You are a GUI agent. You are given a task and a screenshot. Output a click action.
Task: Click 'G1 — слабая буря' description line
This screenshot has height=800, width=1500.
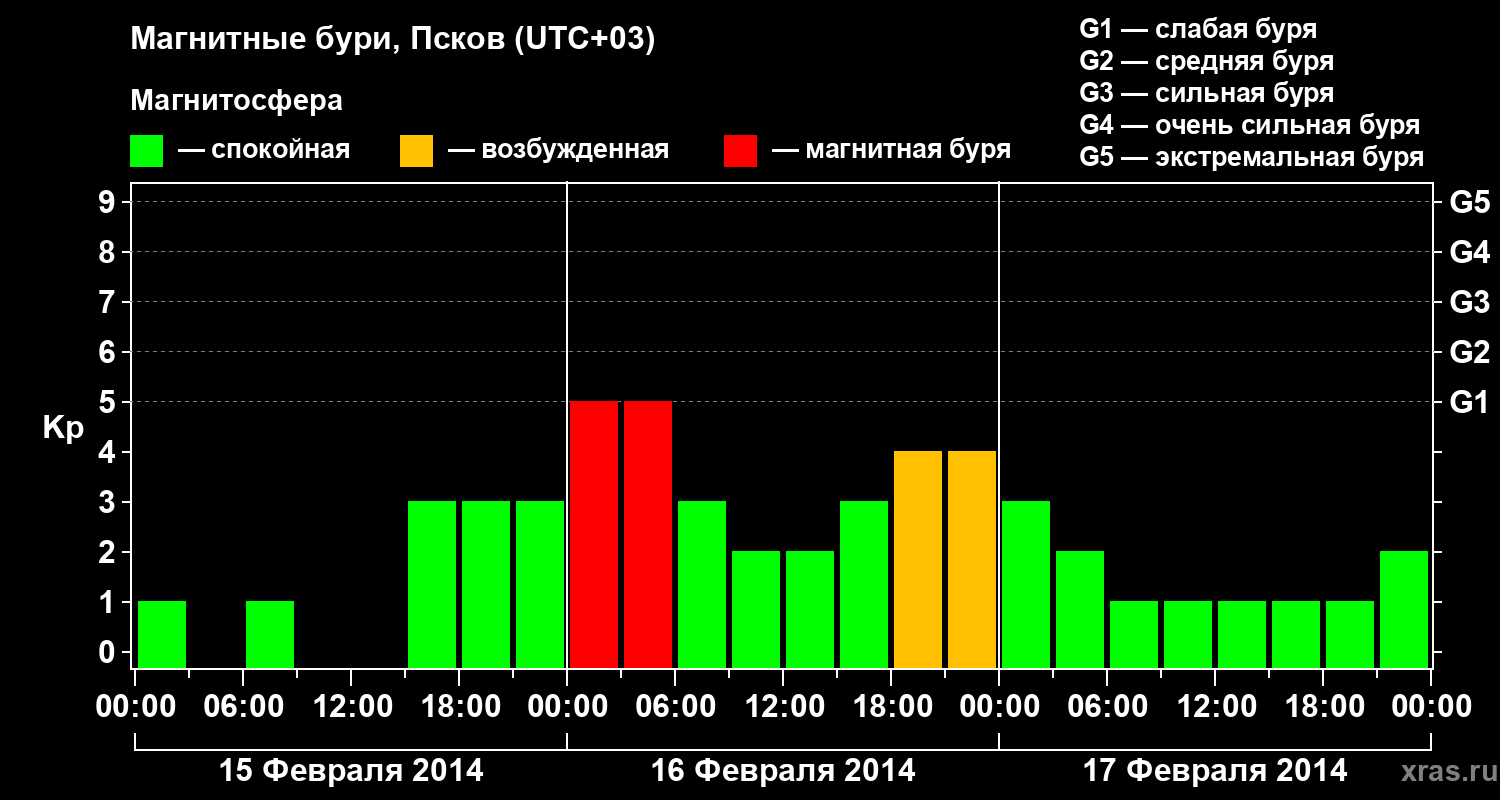[x=1198, y=29]
